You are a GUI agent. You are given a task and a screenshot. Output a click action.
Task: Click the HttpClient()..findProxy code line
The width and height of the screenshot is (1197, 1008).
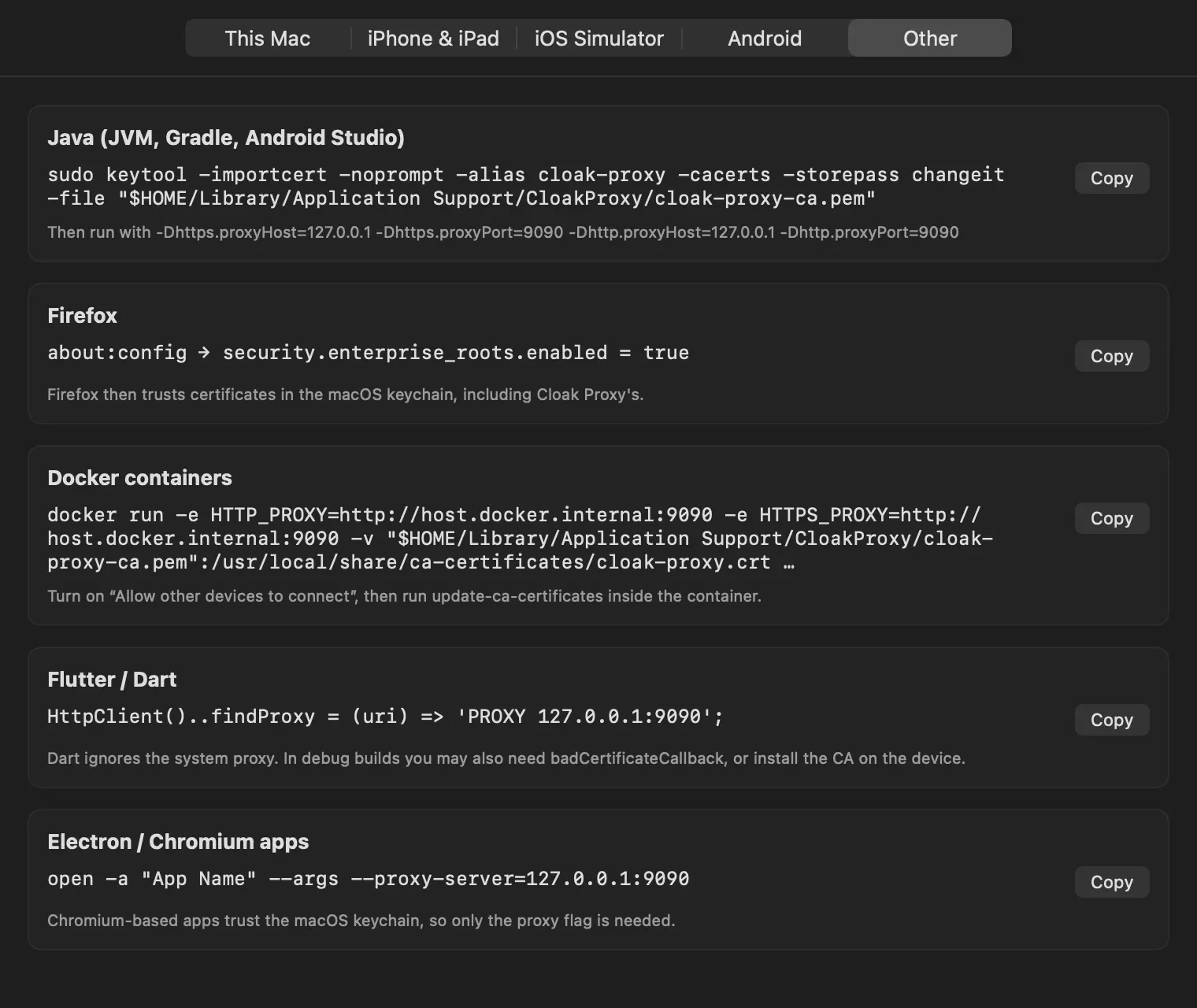385,717
